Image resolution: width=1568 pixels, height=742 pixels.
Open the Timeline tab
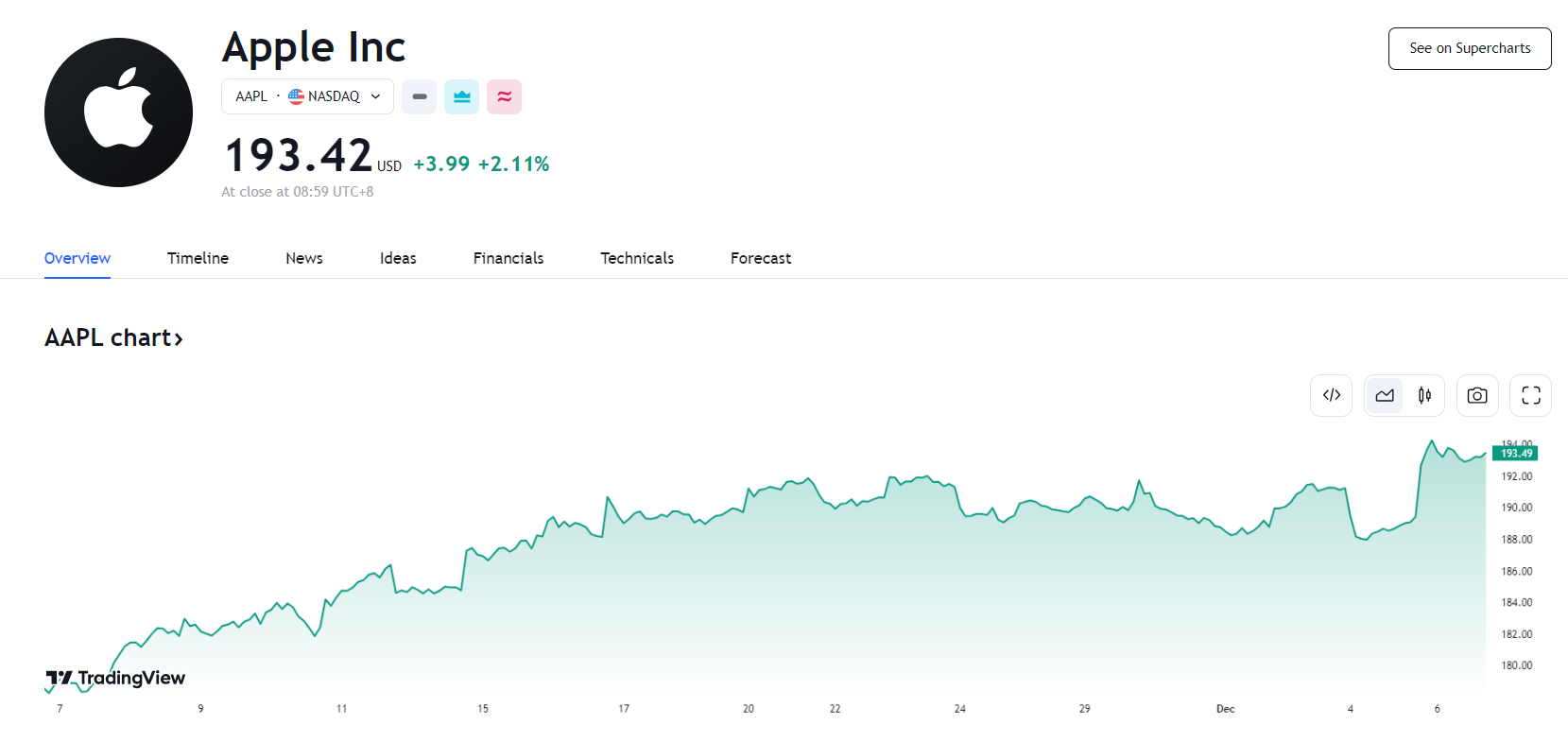click(x=198, y=258)
